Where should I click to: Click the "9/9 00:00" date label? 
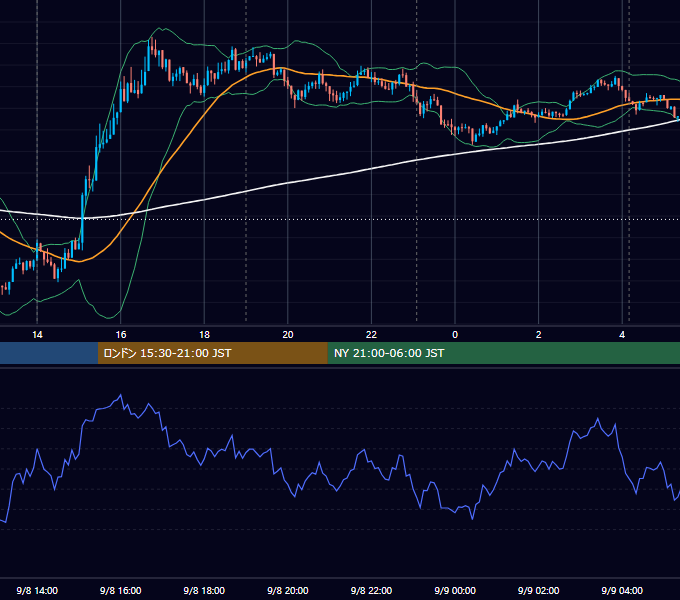pos(455,590)
